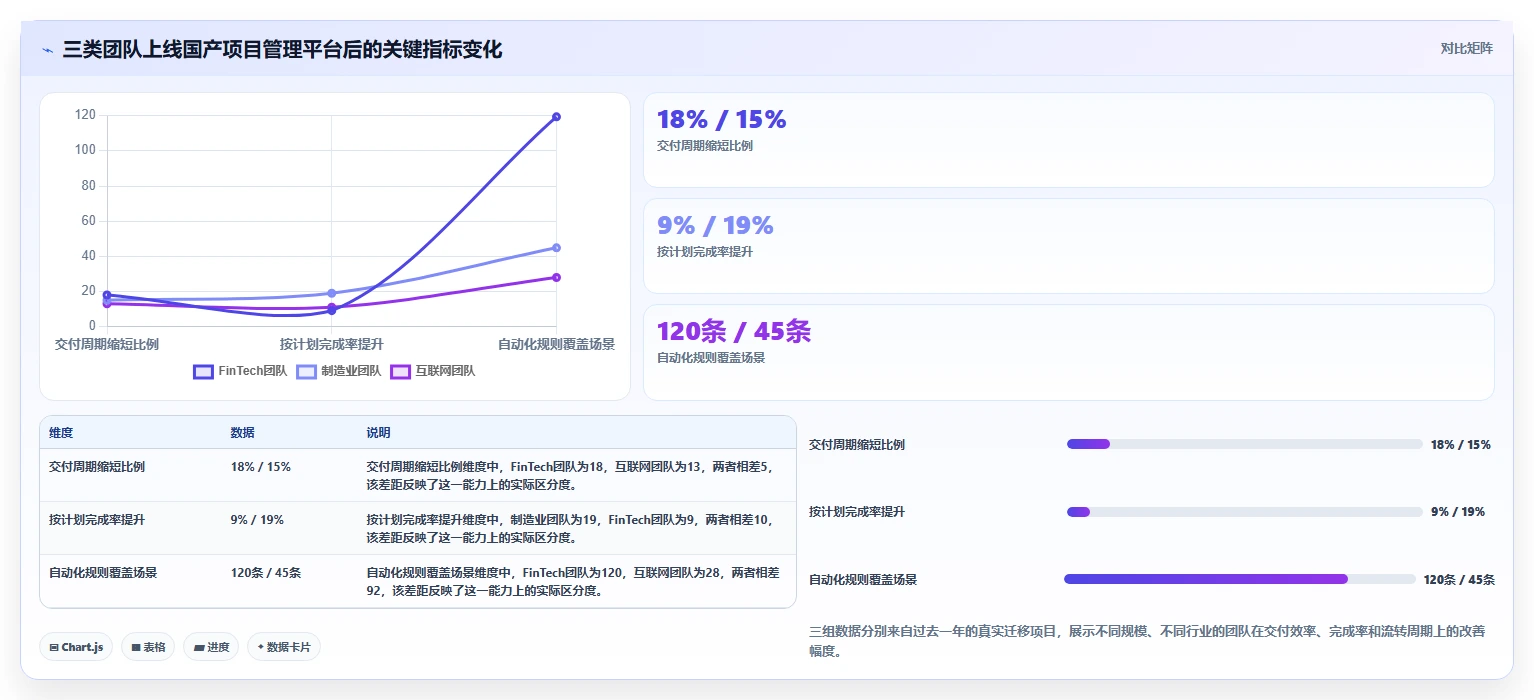This screenshot has height=700, width=1534.
Task: Click the 自动化规则覆盖场景 caption under 120条 / 45条 card
Action: click(x=711, y=358)
